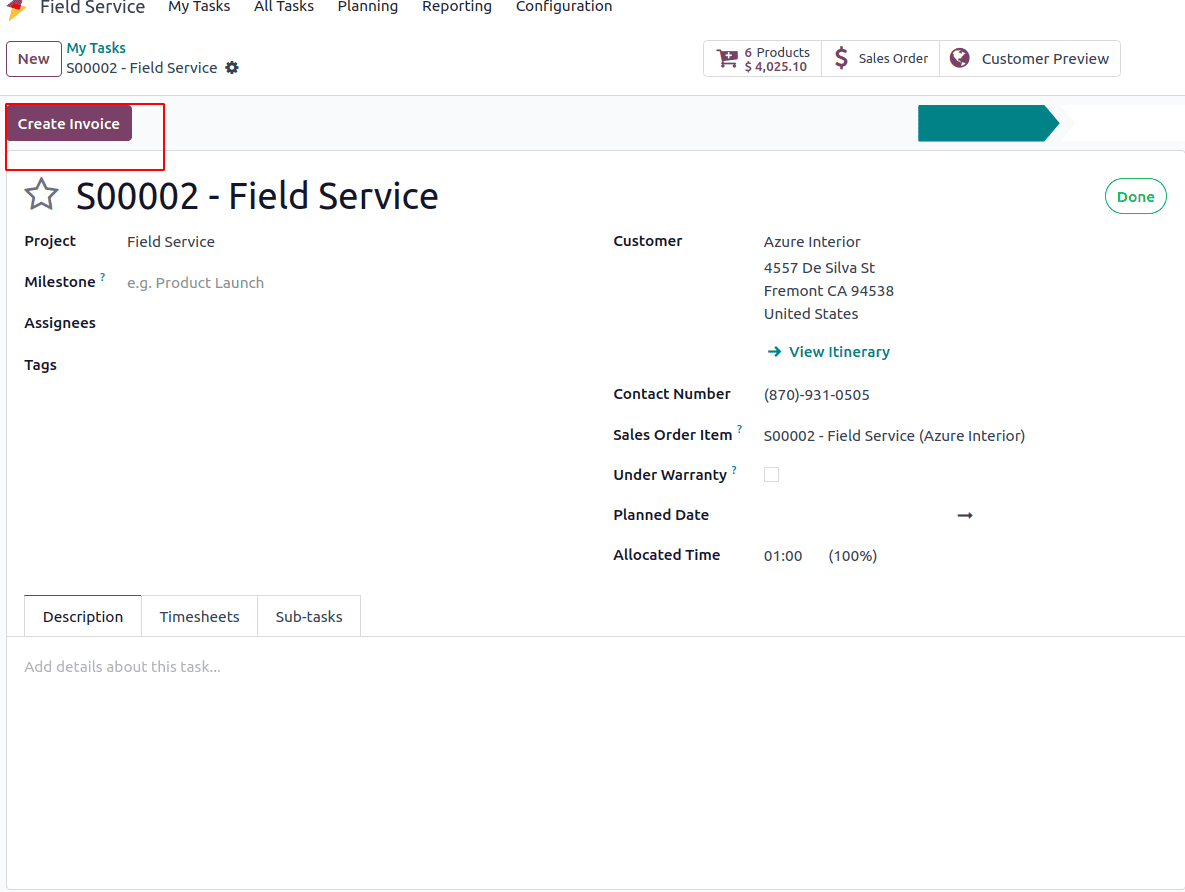1185x892 pixels.
Task: Click the highlighted teal stage bar
Action: pyautogui.click(x=986, y=123)
